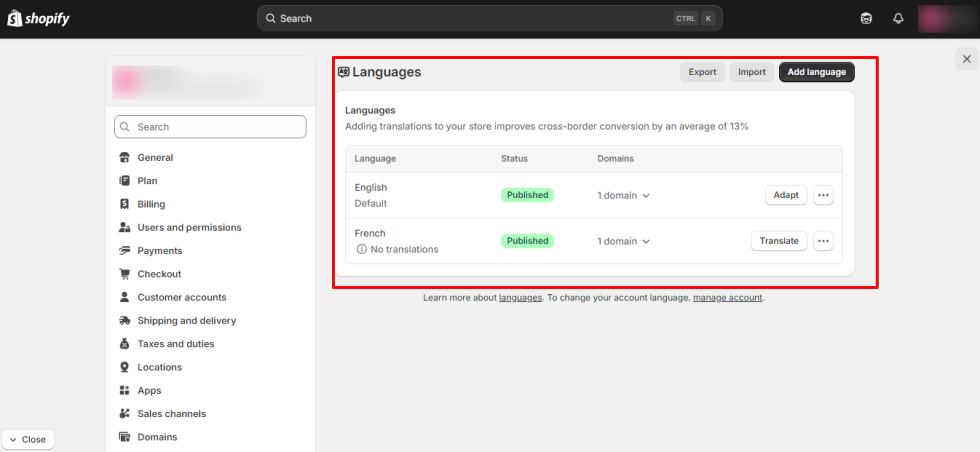
Task: Select Users and permissions
Action: click(x=189, y=227)
